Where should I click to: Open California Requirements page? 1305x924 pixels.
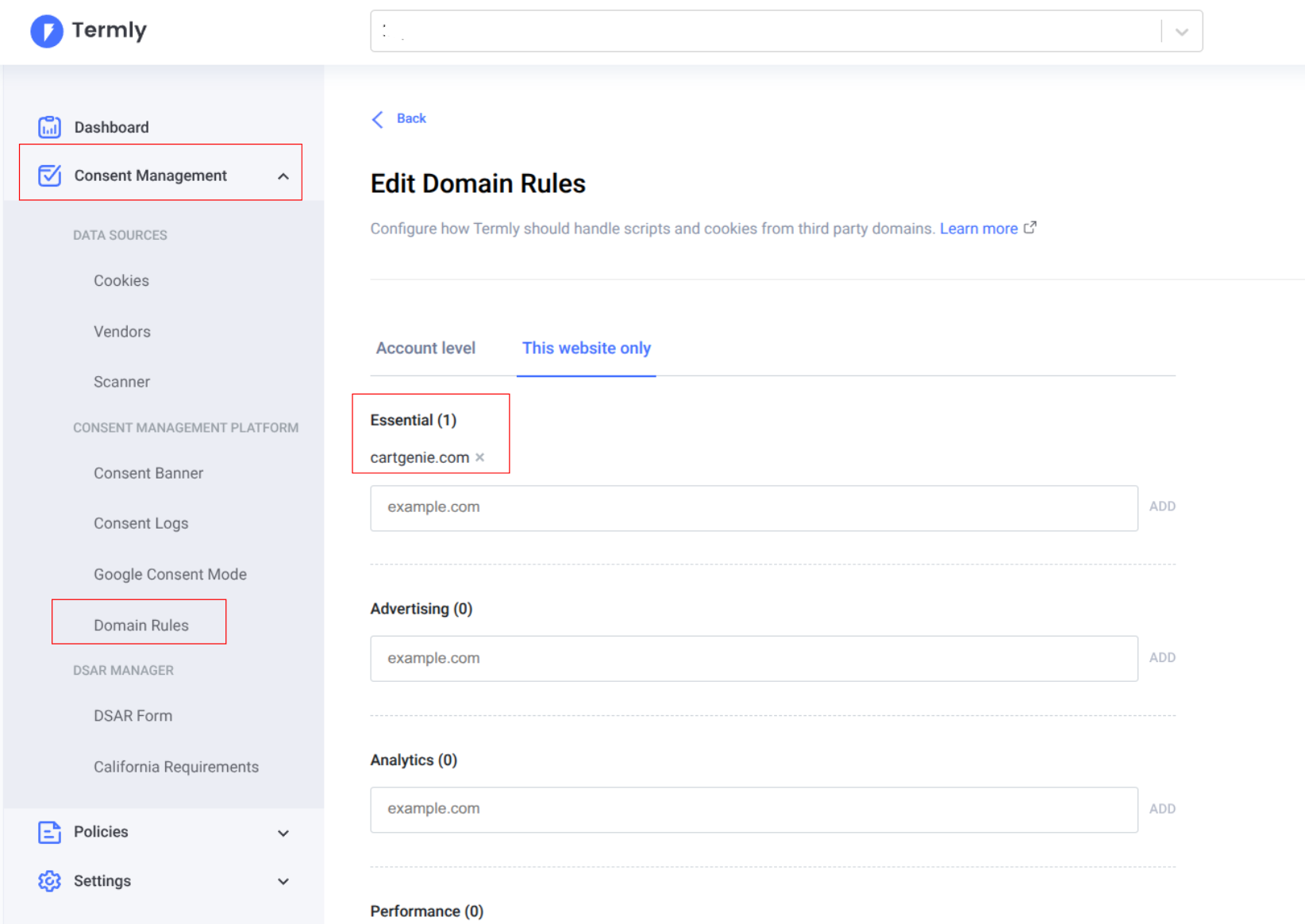(x=176, y=767)
